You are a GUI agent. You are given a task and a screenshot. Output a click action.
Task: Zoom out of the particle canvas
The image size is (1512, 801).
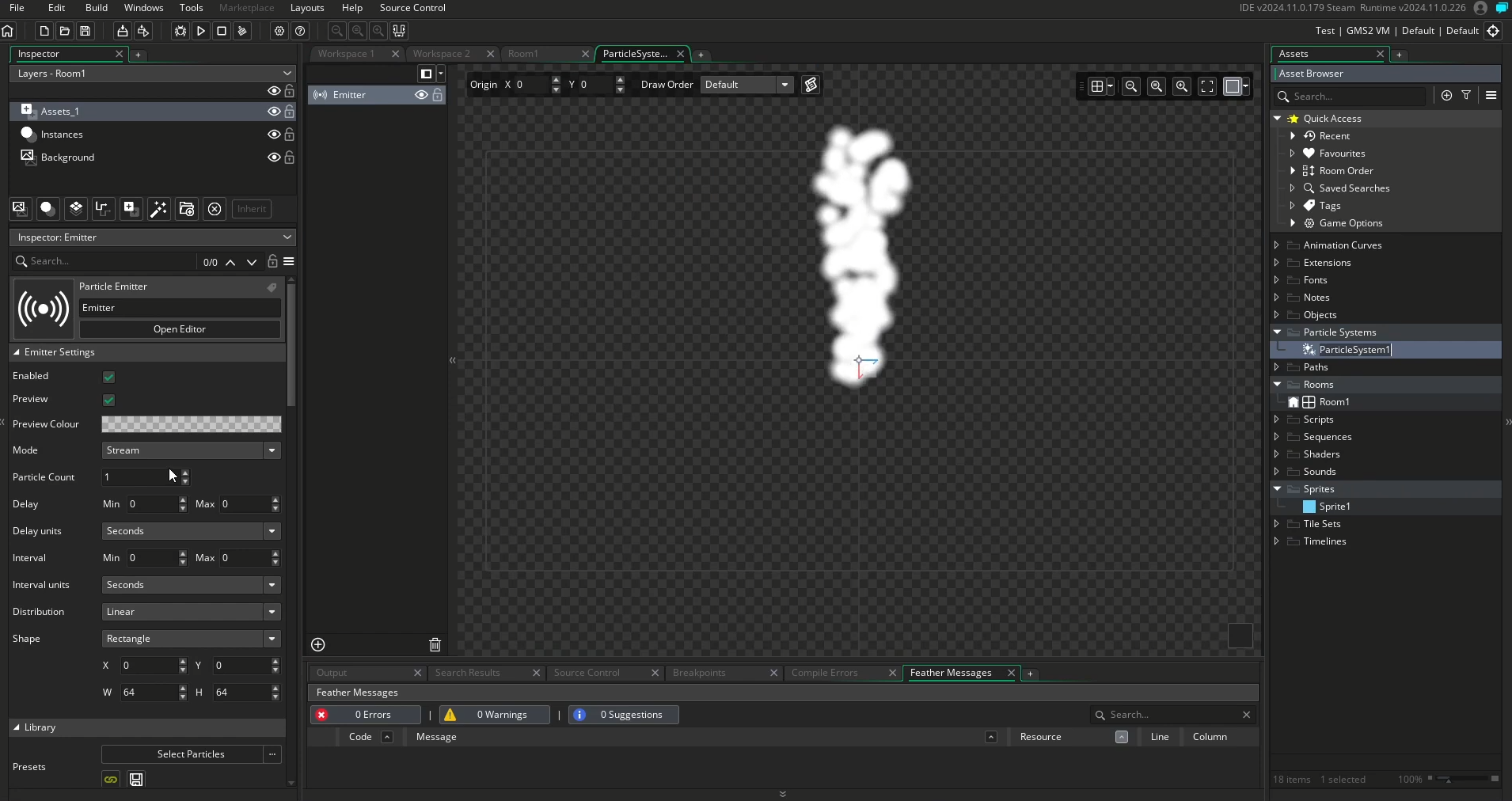point(1131,86)
